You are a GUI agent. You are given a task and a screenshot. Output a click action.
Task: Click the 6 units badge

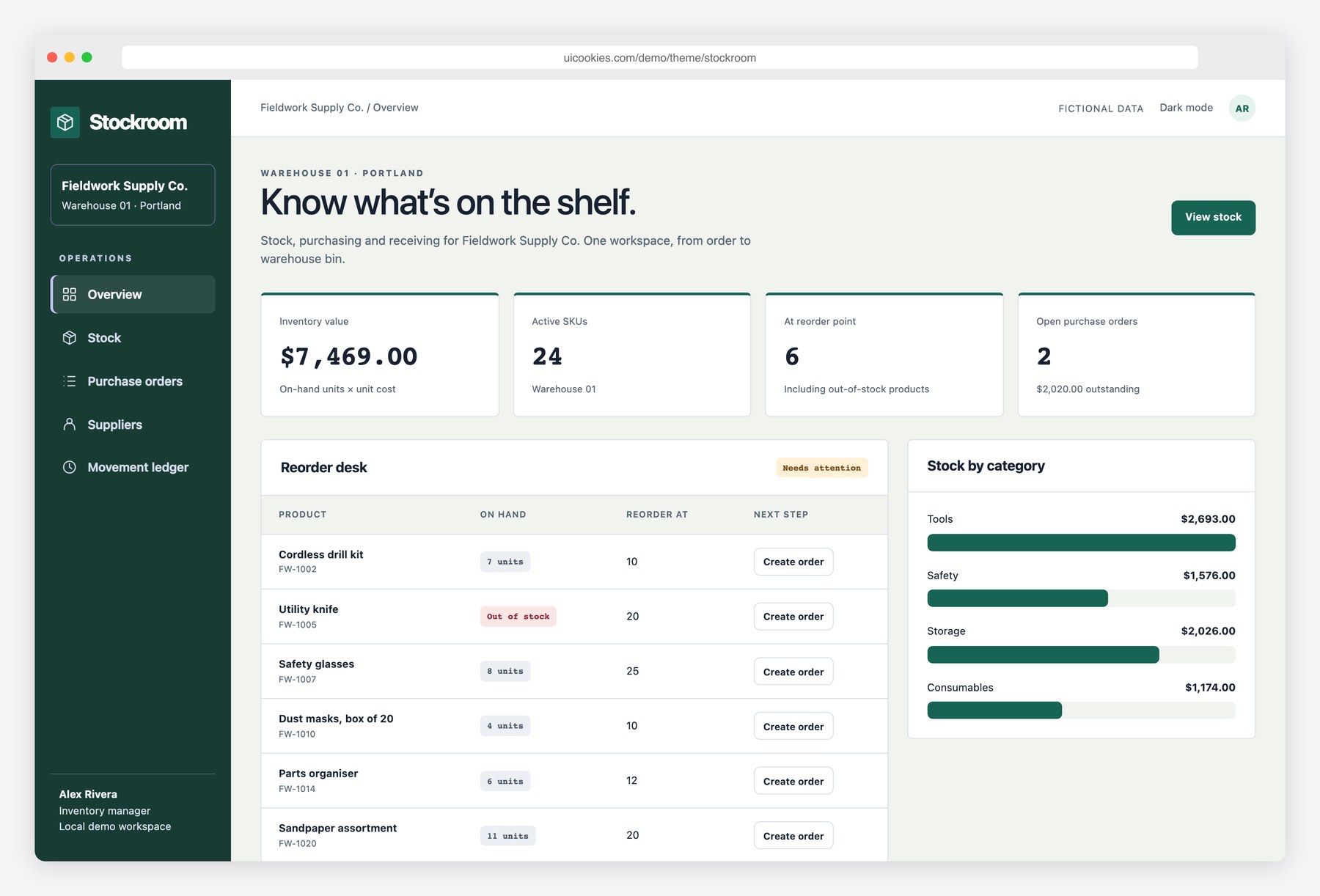505,781
